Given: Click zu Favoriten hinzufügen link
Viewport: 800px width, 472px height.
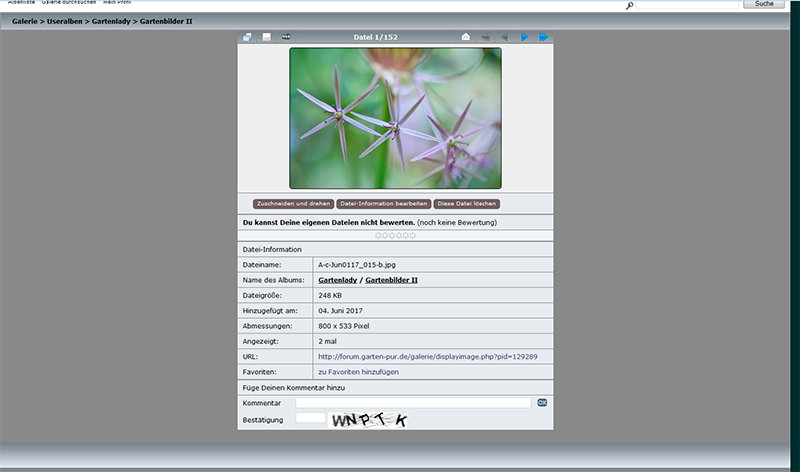Looking at the screenshot, I should 359,372.
